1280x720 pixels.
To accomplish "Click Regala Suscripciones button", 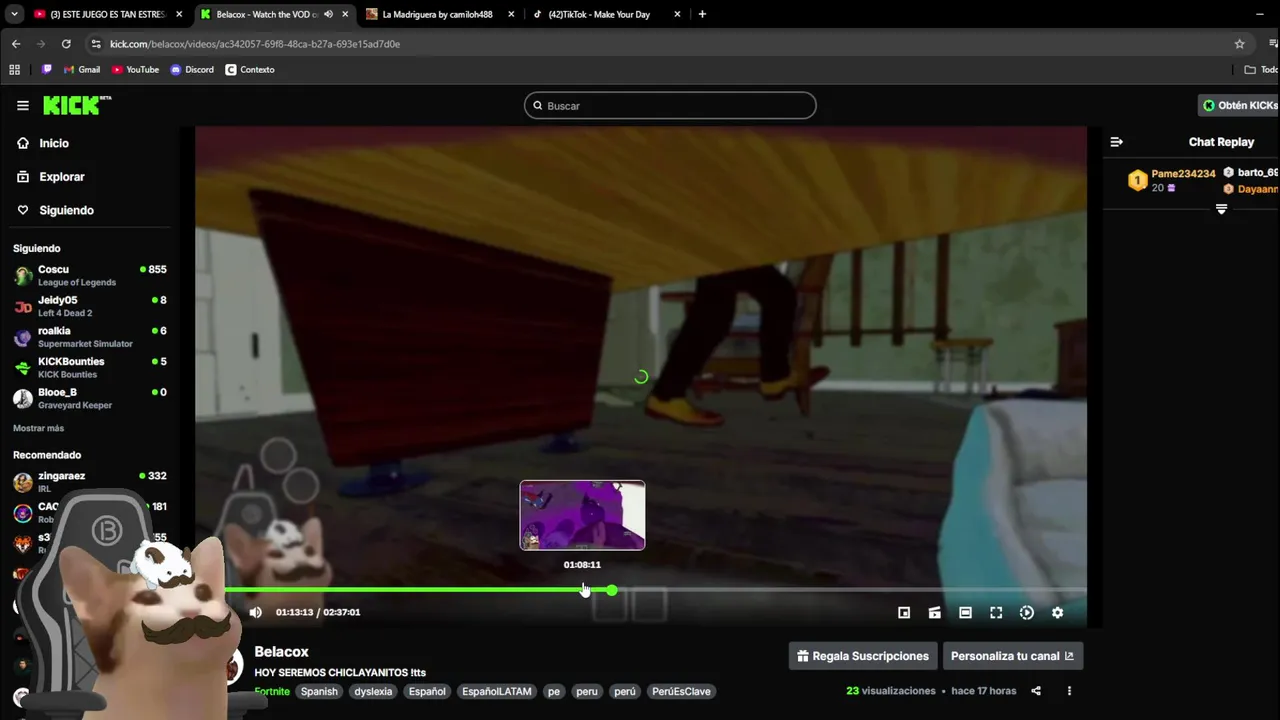I will coord(863,656).
